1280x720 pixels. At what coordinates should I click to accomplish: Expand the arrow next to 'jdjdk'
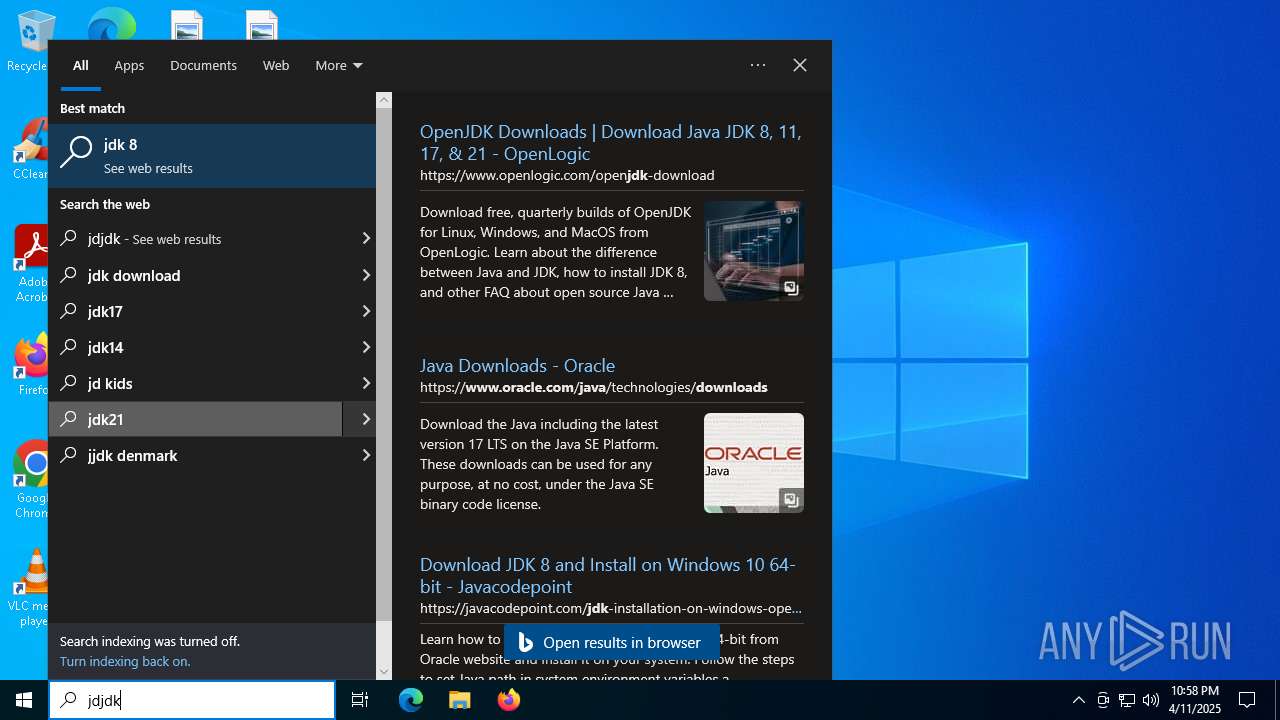pyautogui.click(x=365, y=239)
